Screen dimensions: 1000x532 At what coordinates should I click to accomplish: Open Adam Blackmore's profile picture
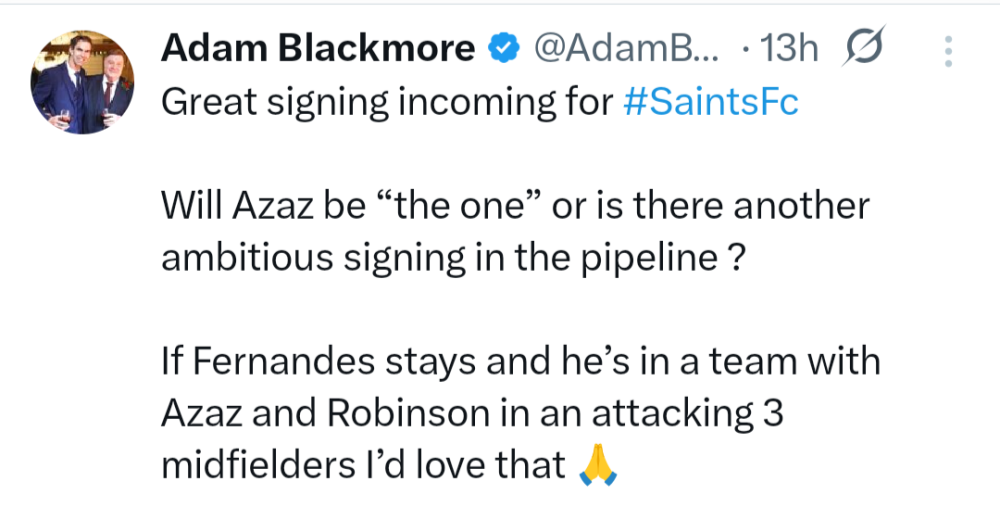click(83, 87)
